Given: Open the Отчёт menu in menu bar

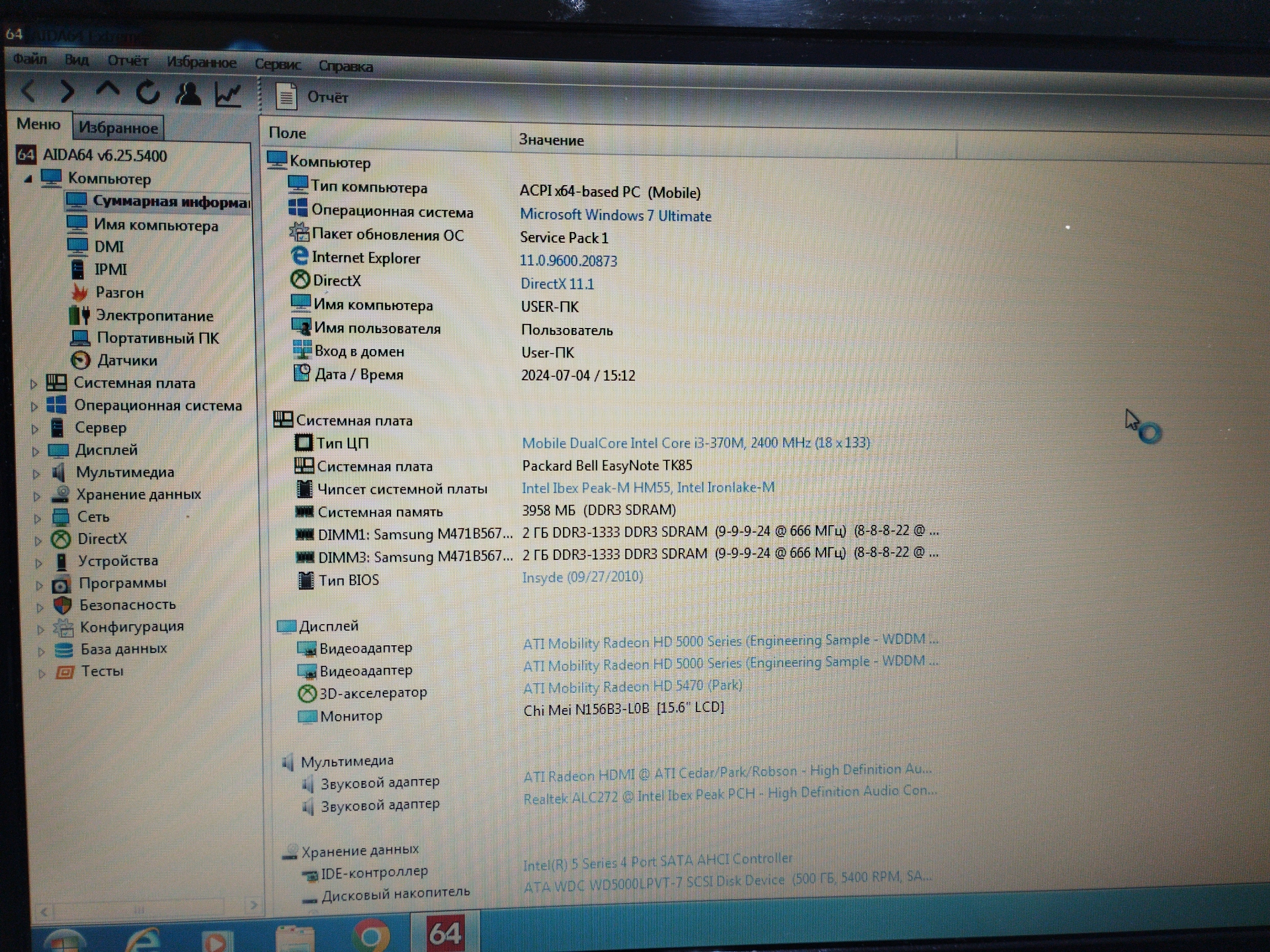Looking at the screenshot, I should pos(128,61).
